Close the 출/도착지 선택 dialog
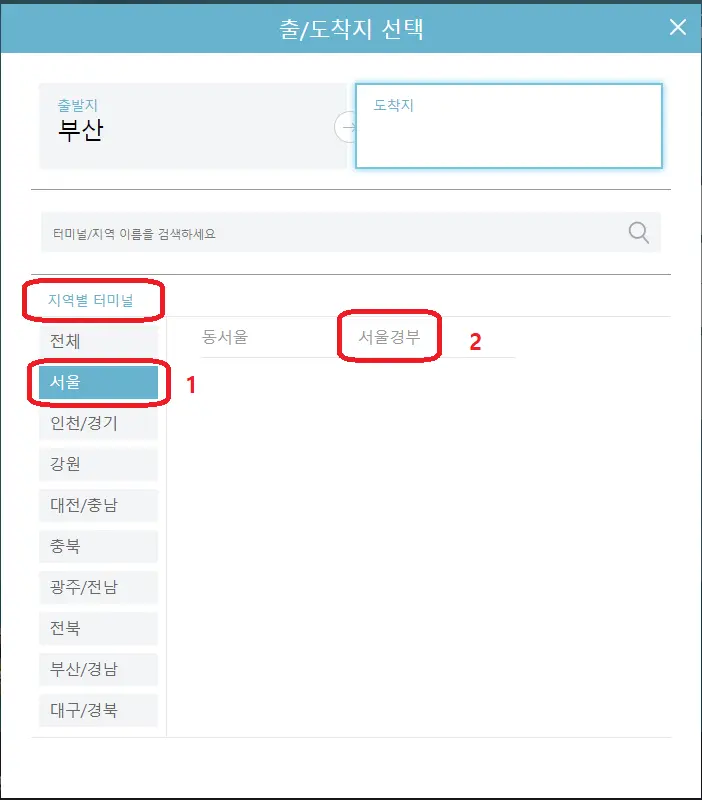702x800 pixels. [x=678, y=27]
